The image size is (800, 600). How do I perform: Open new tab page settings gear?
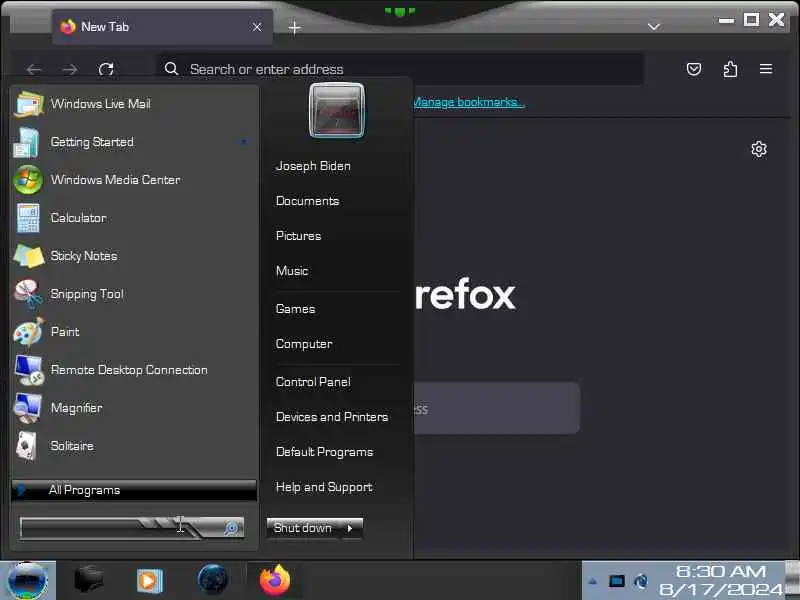(x=759, y=149)
